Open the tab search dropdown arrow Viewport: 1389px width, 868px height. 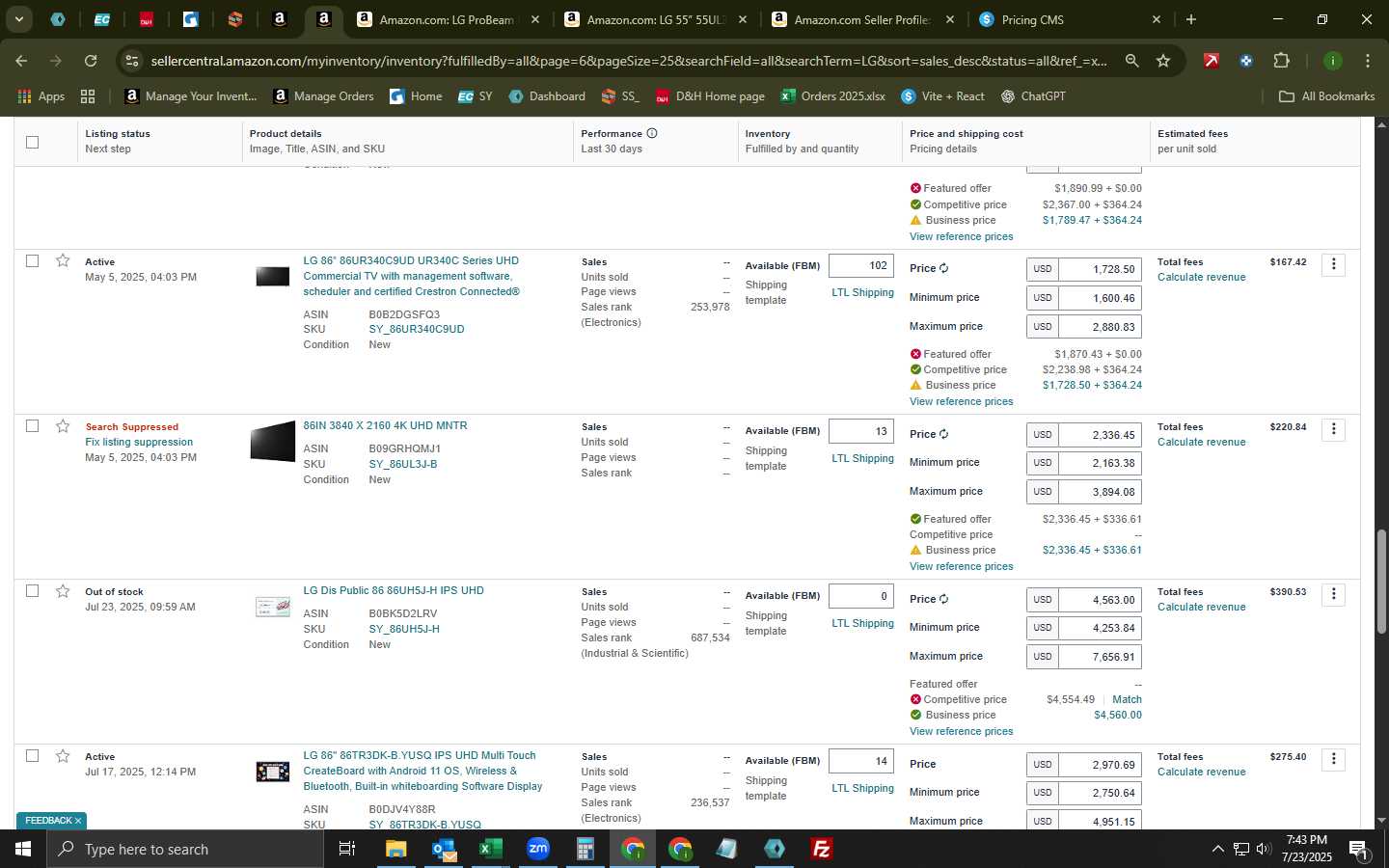[18, 19]
